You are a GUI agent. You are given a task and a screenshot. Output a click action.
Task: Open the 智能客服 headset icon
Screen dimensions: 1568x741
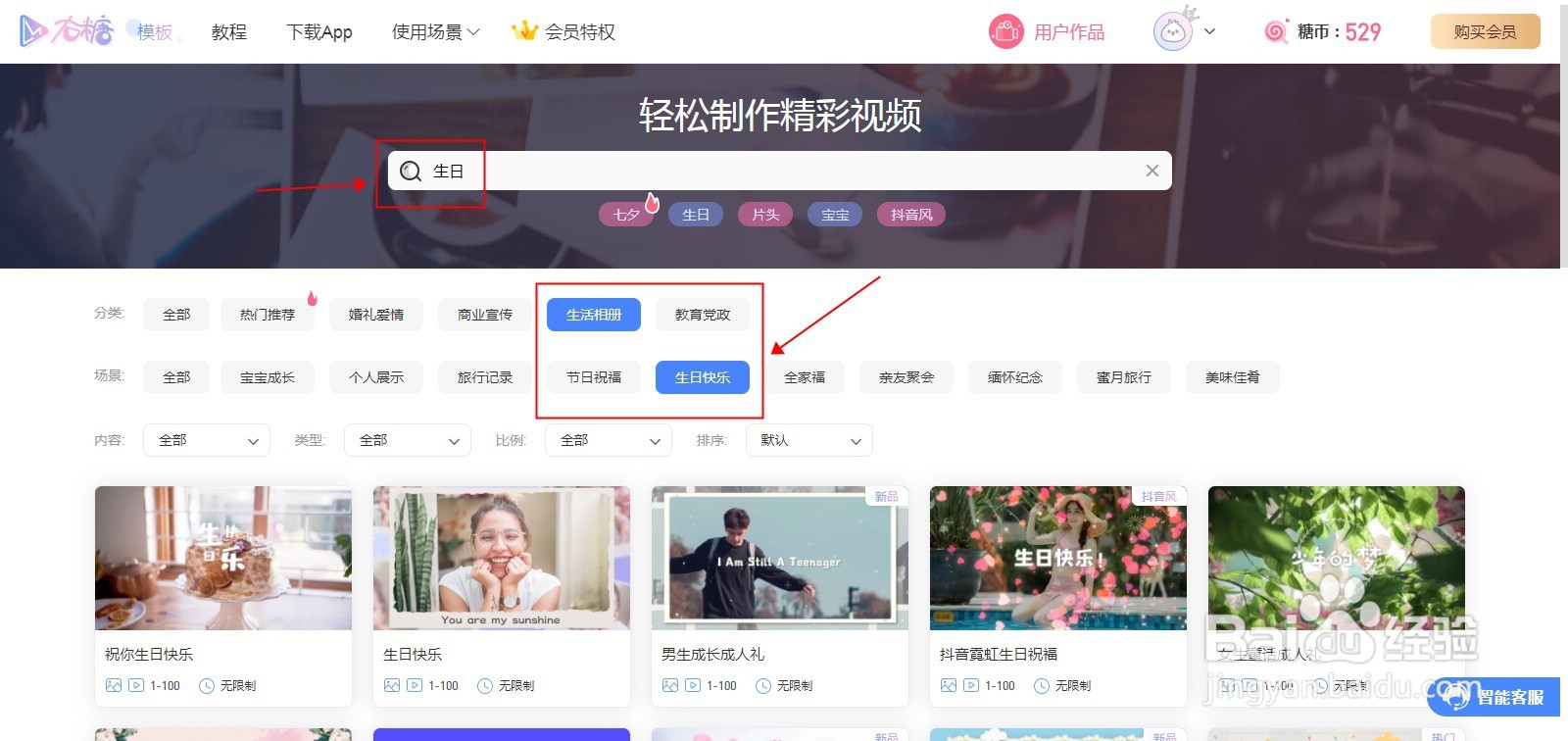tap(1456, 696)
